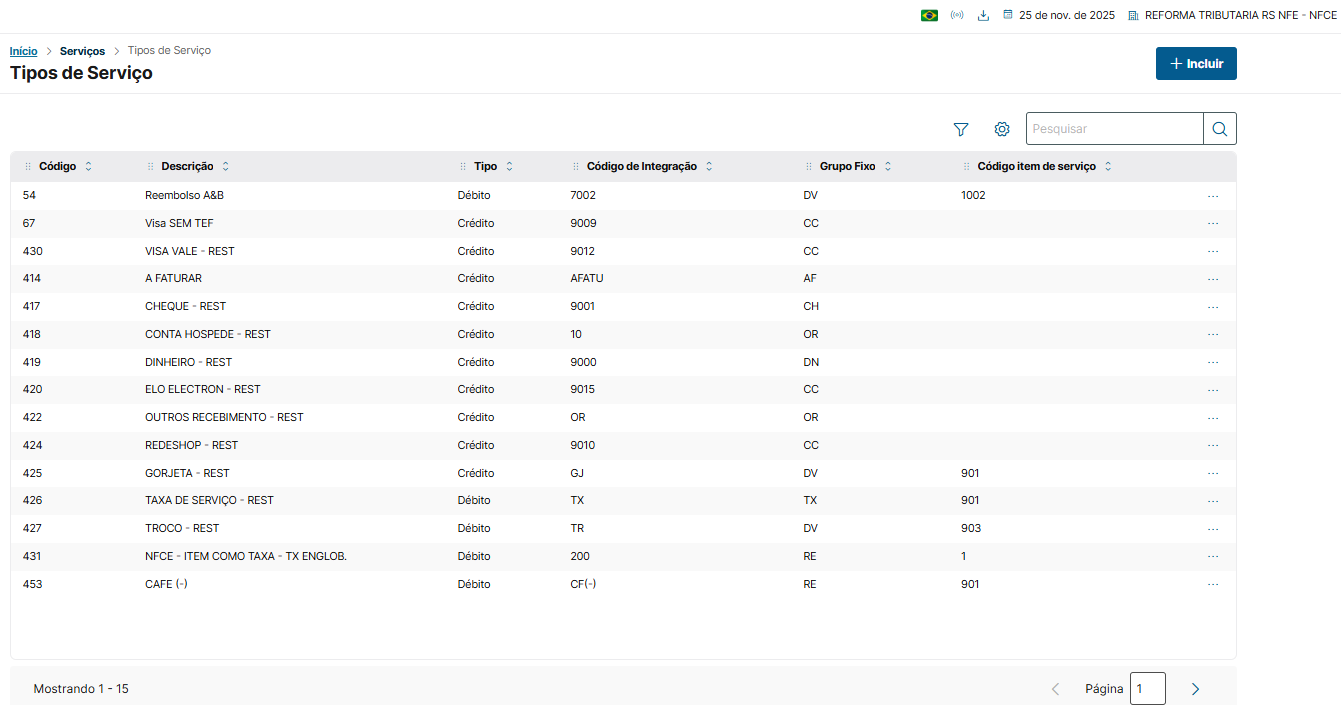This screenshot has height=705, width=1341.
Task: Sort by the Grupo Fixo column
Action: [x=888, y=167]
